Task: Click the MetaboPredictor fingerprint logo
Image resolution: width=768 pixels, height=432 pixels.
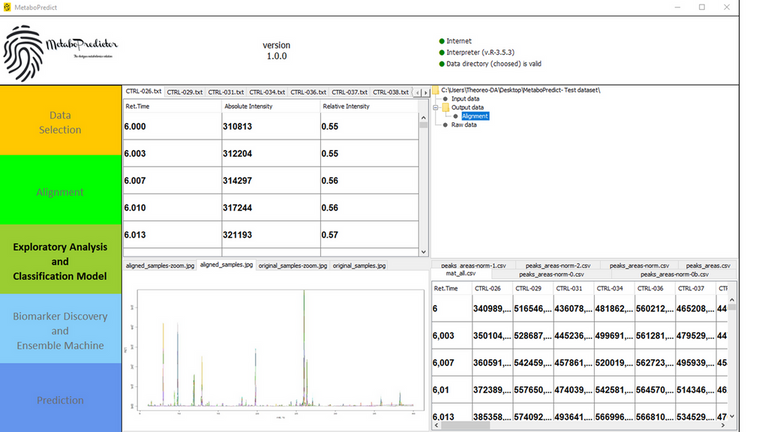Action: [23, 53]
